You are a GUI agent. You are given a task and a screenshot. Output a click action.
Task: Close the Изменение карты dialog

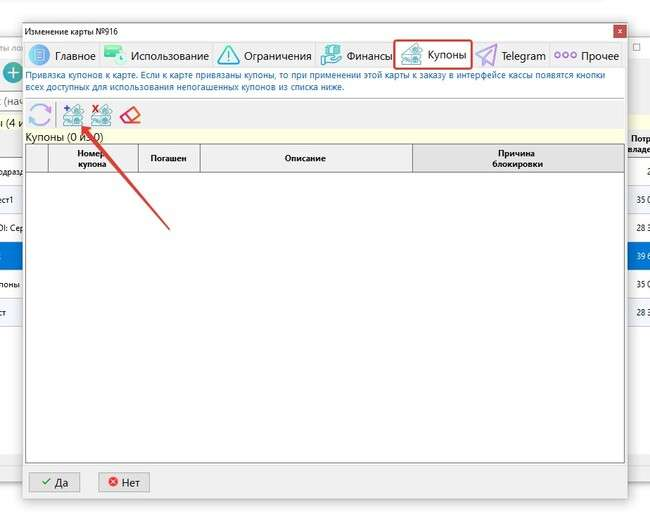tap(620, 32)
